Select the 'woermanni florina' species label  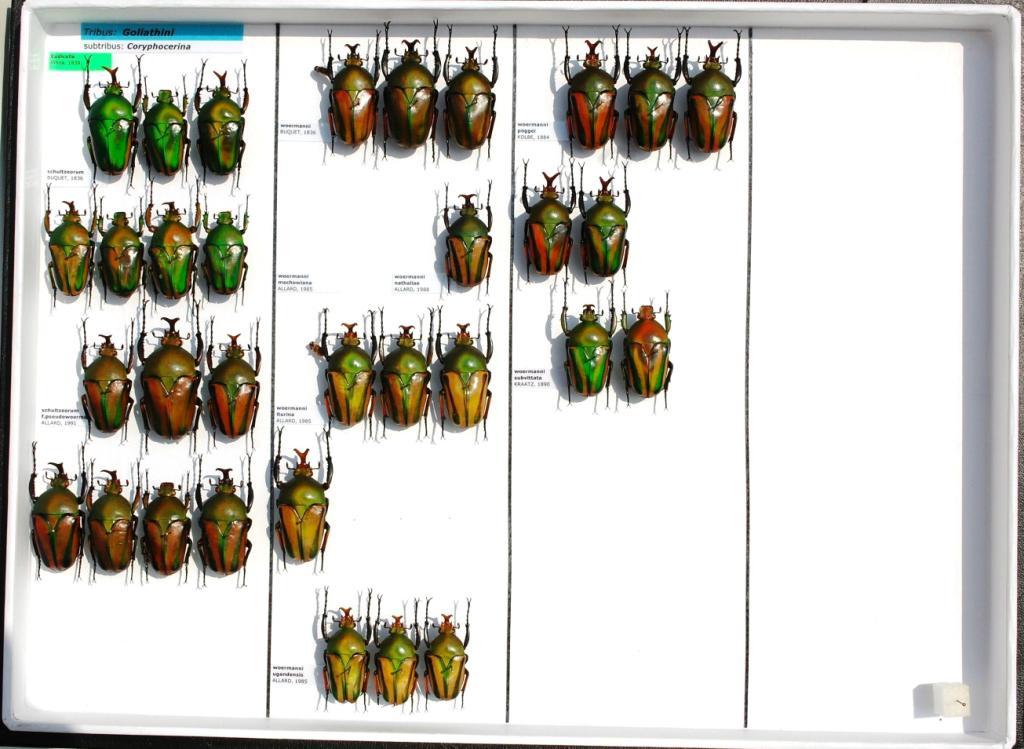point(292,413)
